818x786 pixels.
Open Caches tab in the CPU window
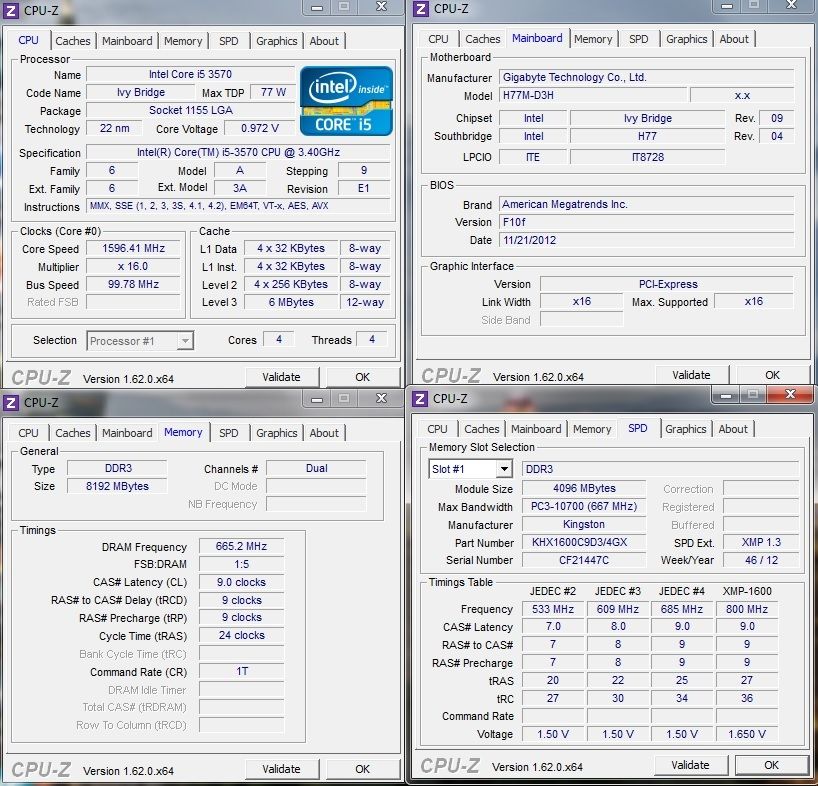pos(73,41)
